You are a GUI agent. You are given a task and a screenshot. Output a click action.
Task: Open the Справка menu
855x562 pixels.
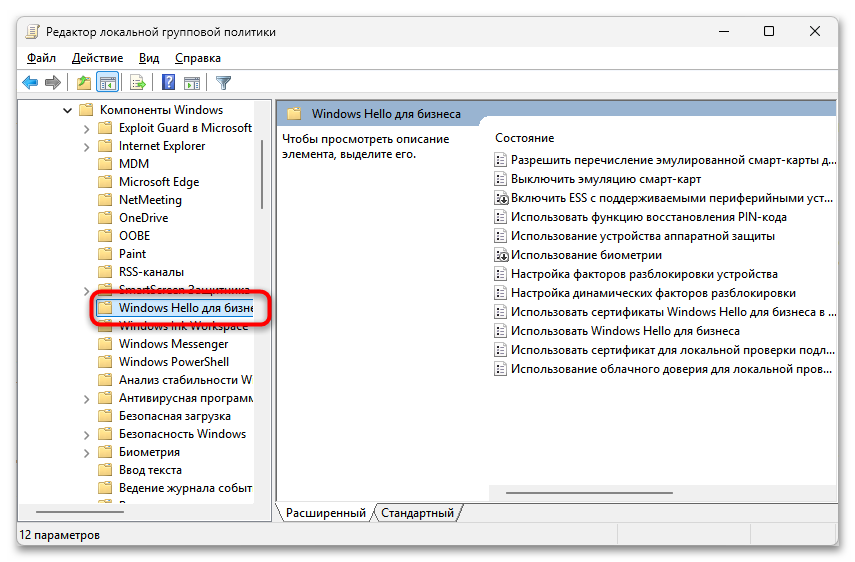coord(197,58)
